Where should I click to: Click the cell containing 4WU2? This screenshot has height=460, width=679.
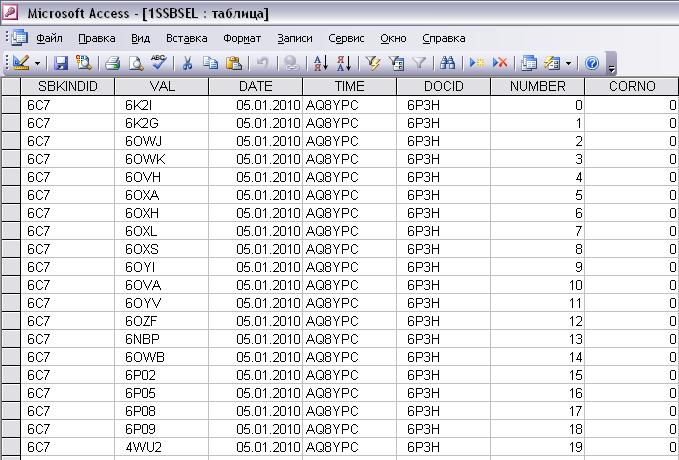162,447
